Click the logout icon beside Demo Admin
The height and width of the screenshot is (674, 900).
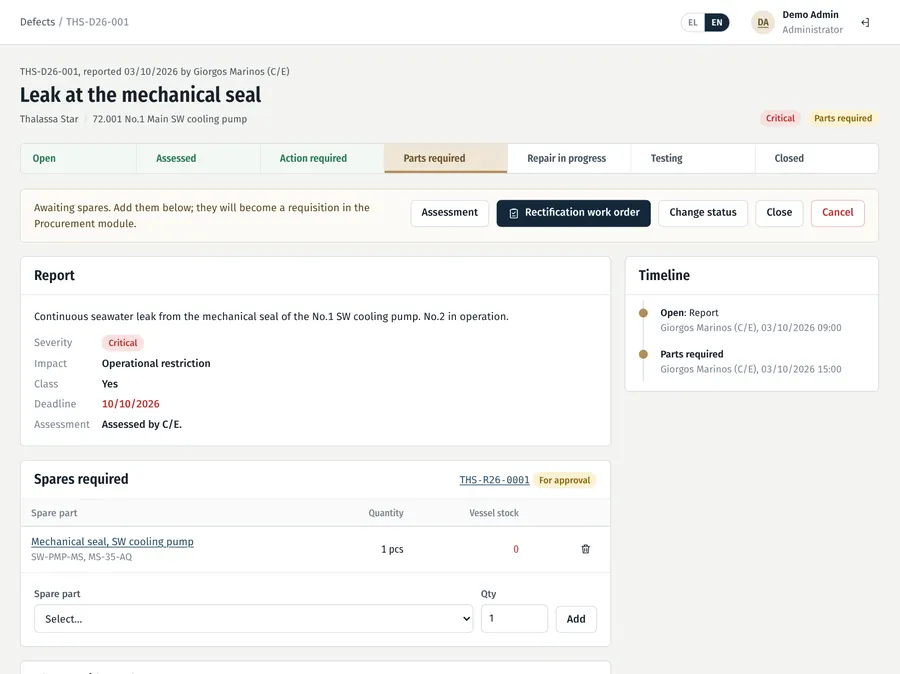pyautogui.click(x=865, y=22)
